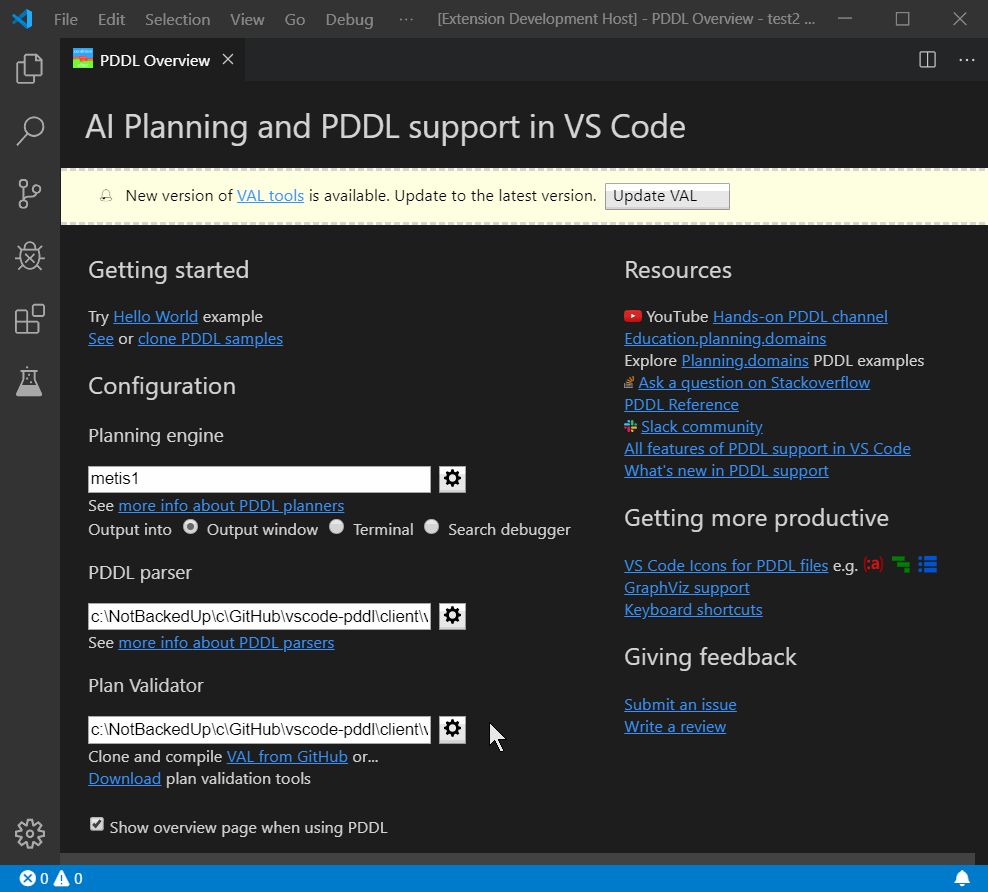Viewport: 988px width, 892px height.
Task: Open Hands-on PDDL channel link
Action: click(800, 316)
